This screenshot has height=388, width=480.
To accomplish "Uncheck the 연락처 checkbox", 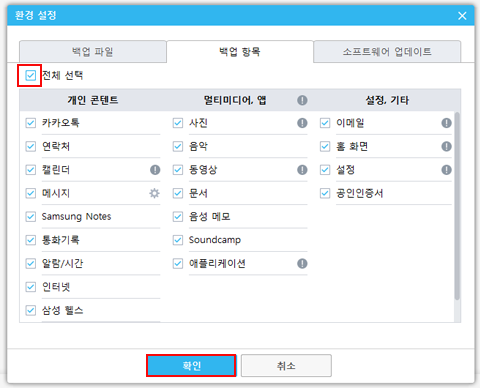I will pos(31,146).
